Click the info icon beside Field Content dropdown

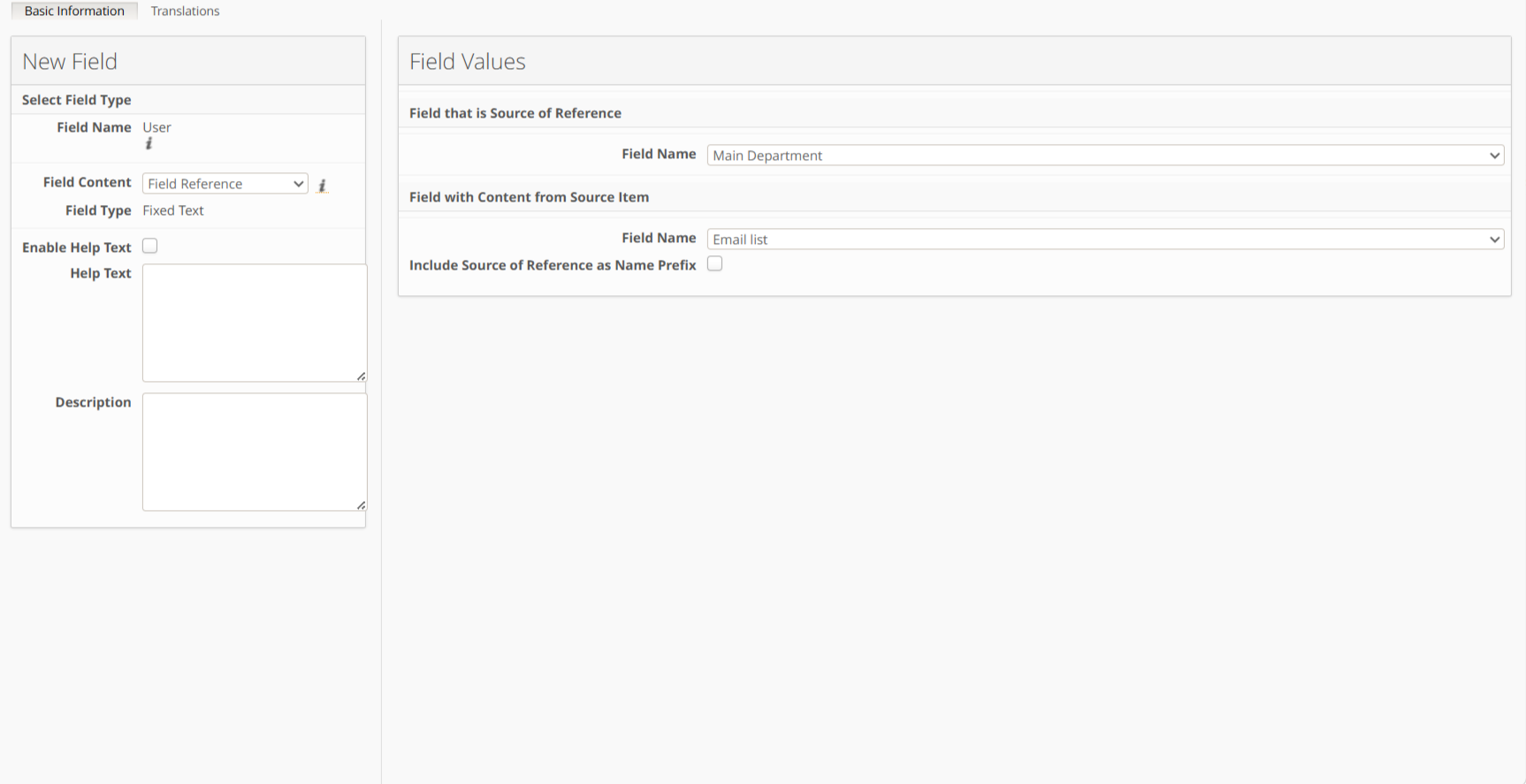pos(322,185)
